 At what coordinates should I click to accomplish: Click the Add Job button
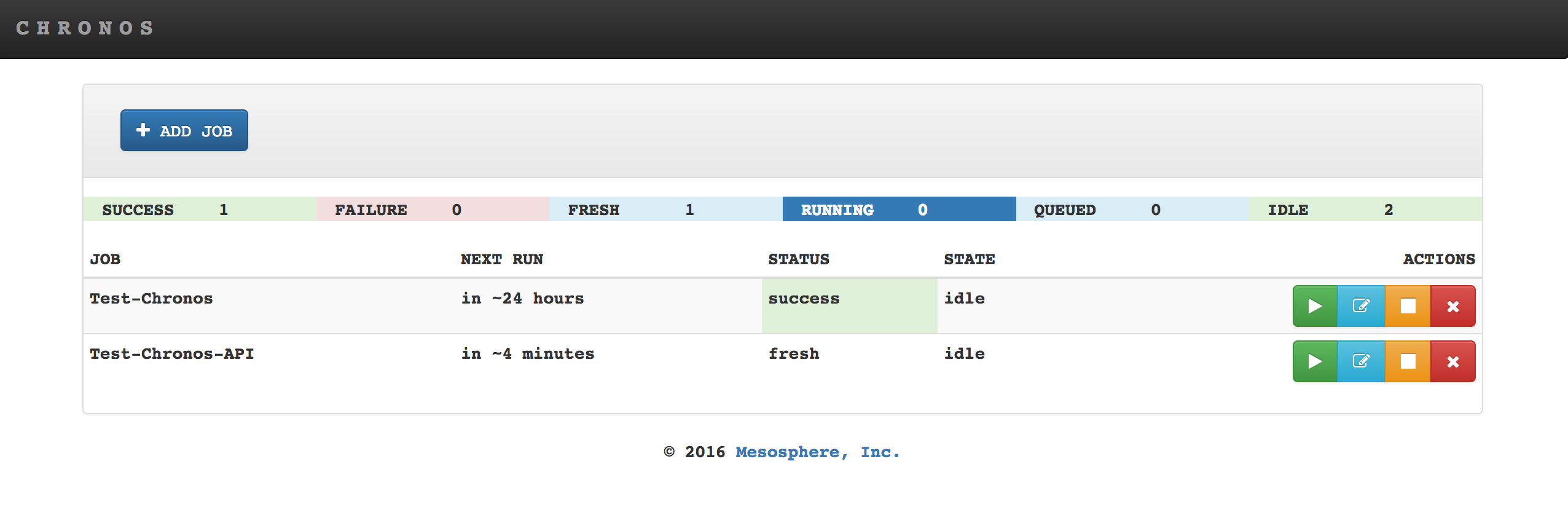[184, 130]
